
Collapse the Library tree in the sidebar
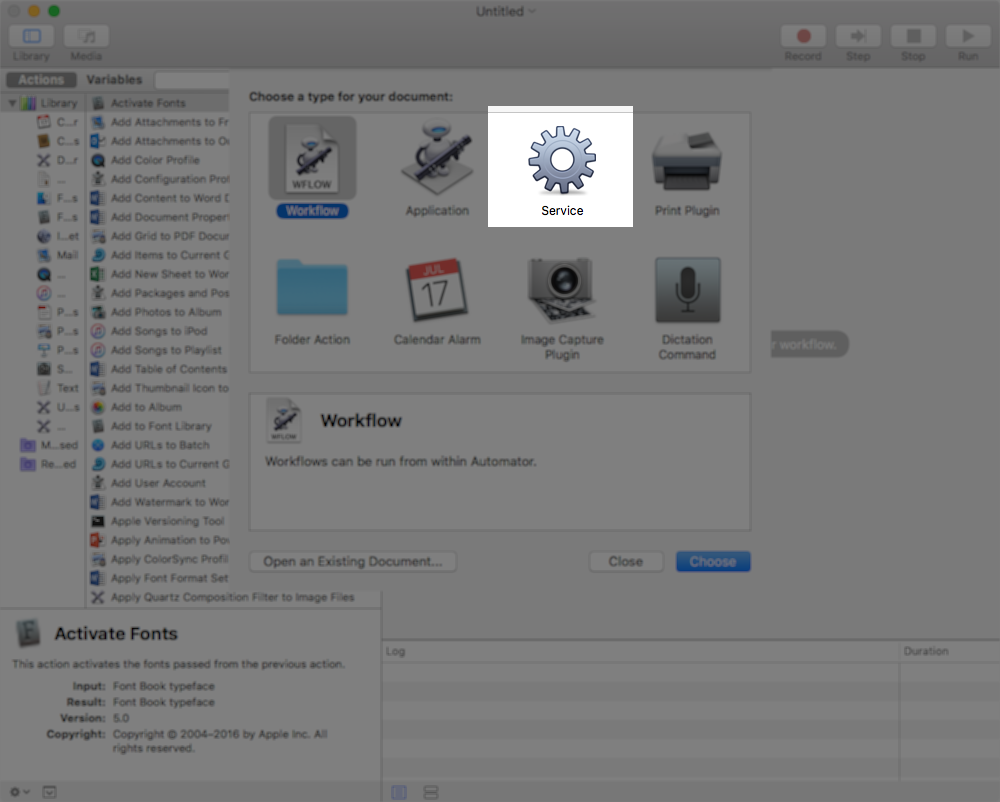(x=11, y=102)
